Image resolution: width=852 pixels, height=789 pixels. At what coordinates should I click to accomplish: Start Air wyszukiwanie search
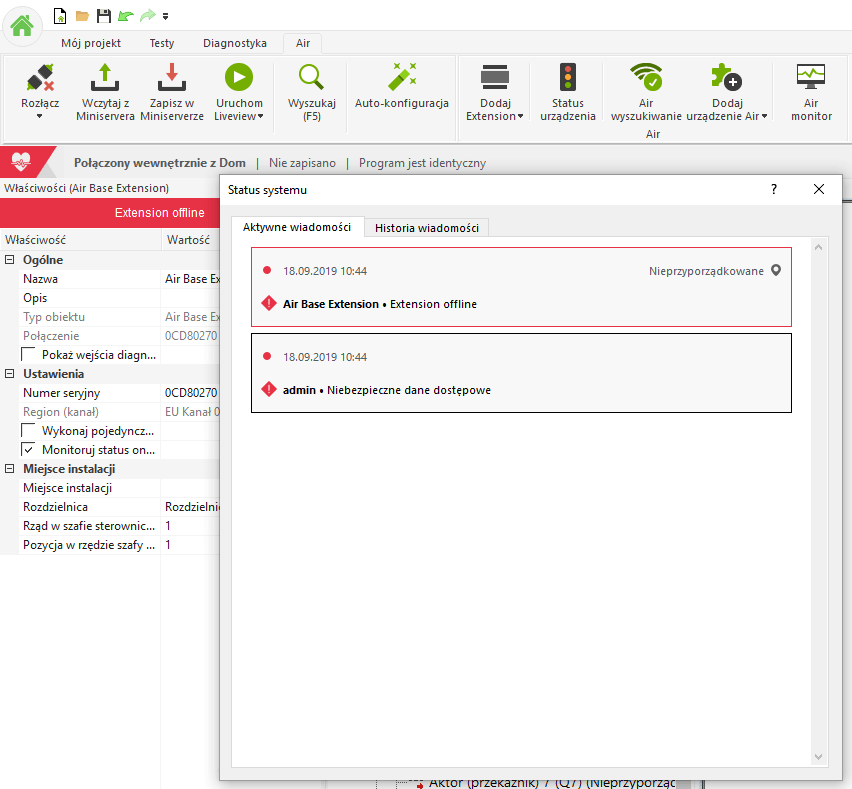pyautogui.click(x=645, y=78)
